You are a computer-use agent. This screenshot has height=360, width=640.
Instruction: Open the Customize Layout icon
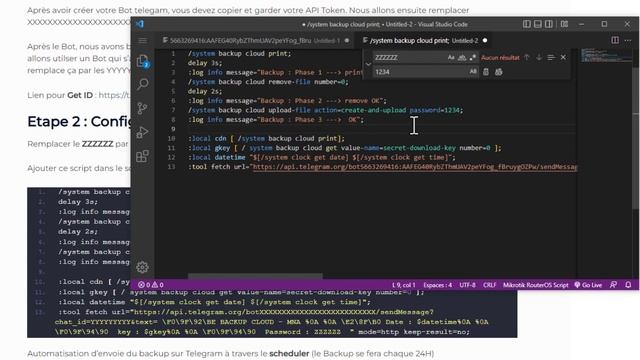(564, 24)
